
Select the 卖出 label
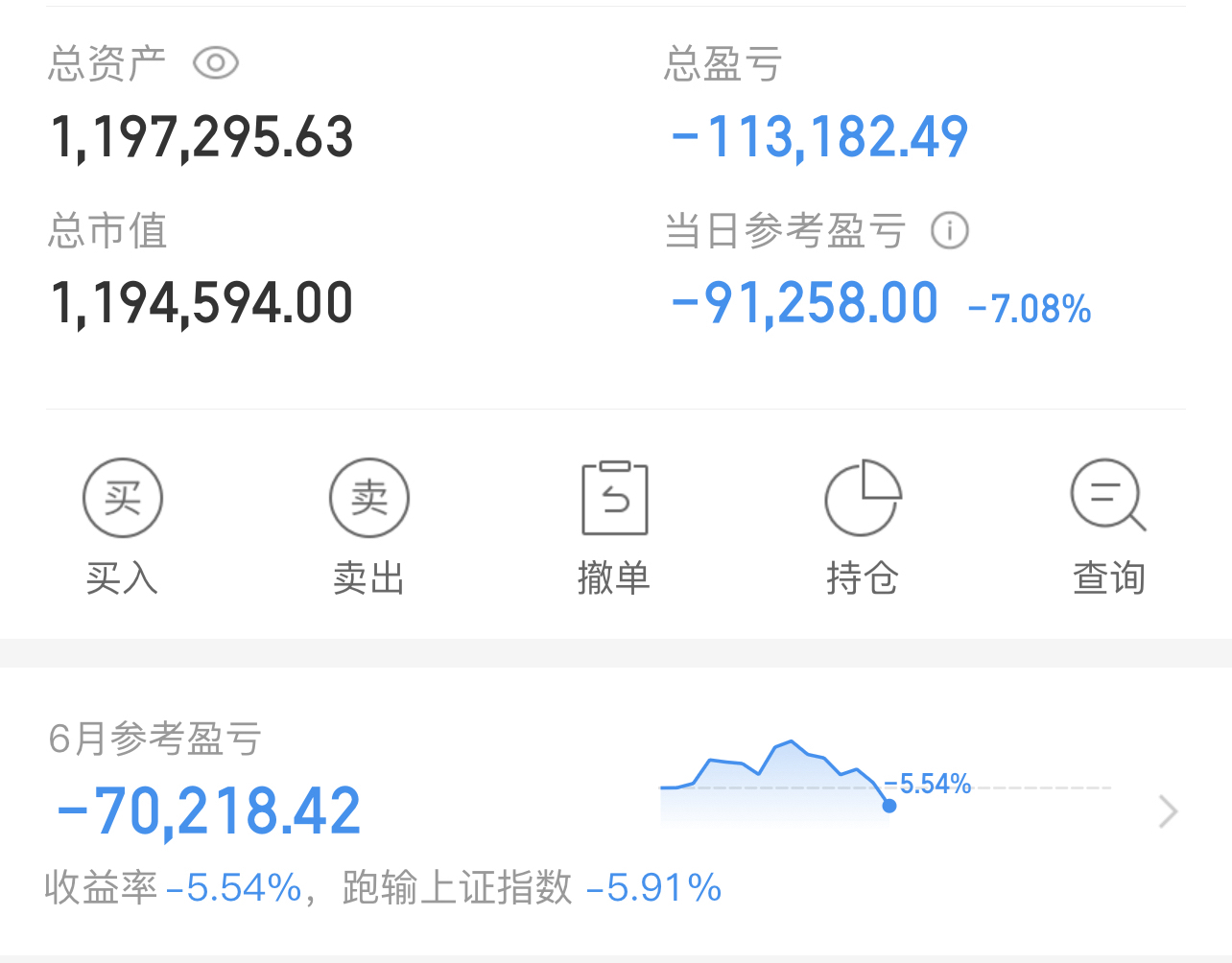tap(368, 578)
